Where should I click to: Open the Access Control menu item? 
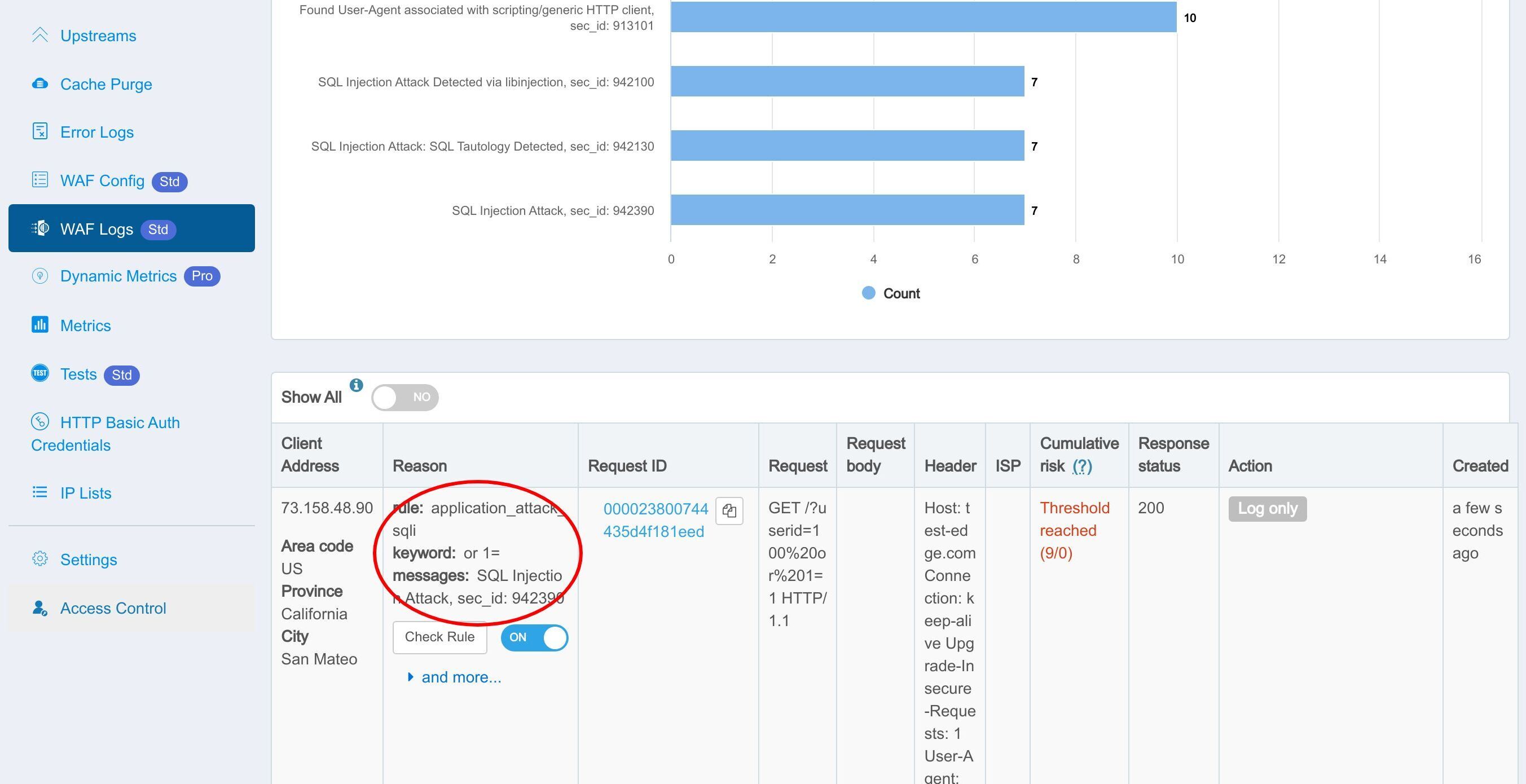tap(113, 608)
